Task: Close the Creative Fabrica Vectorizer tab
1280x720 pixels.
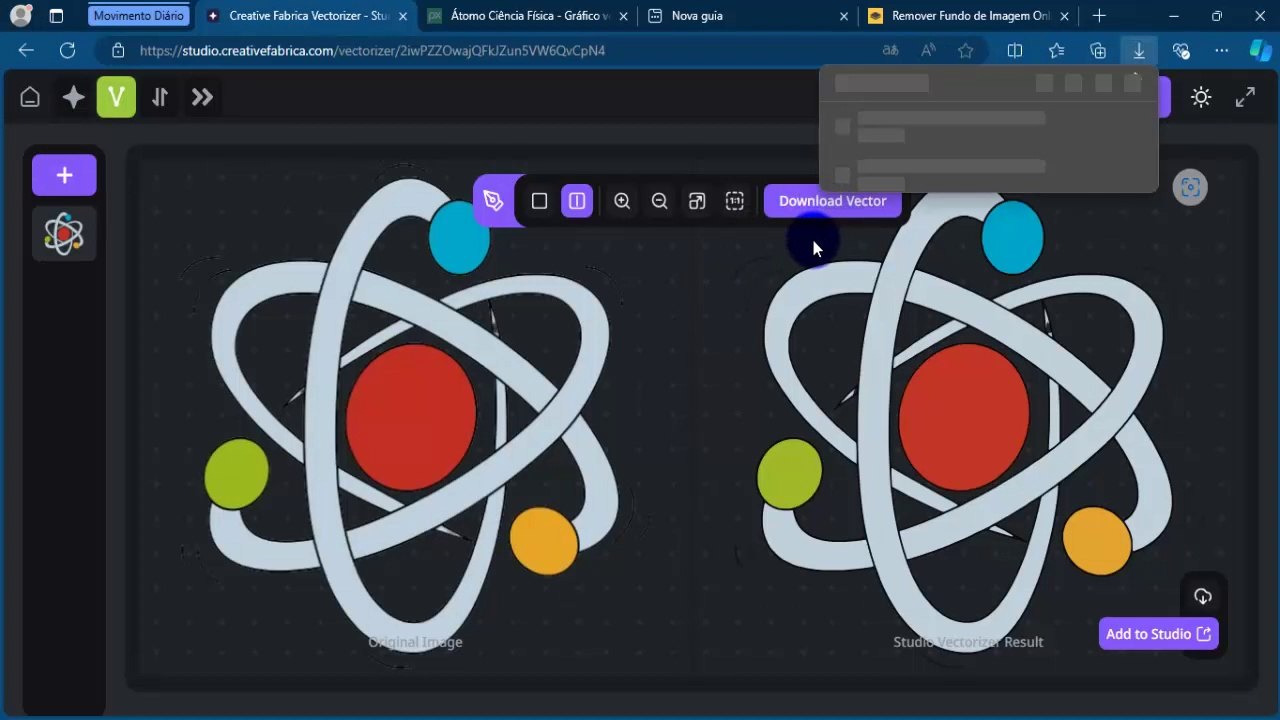Action: (403, 16)
